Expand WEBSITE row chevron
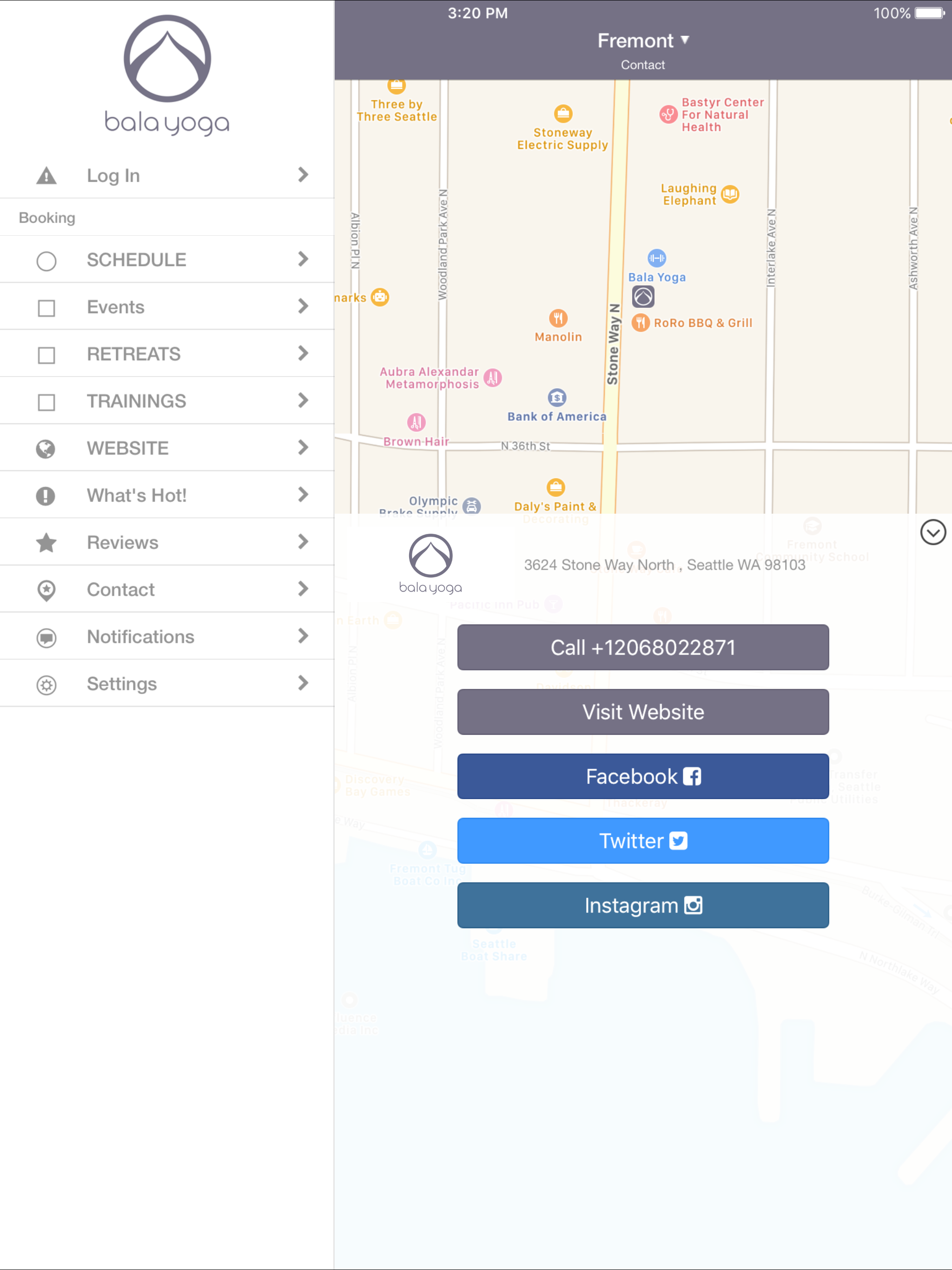952x1270 pixels. [x=303, y=447]
